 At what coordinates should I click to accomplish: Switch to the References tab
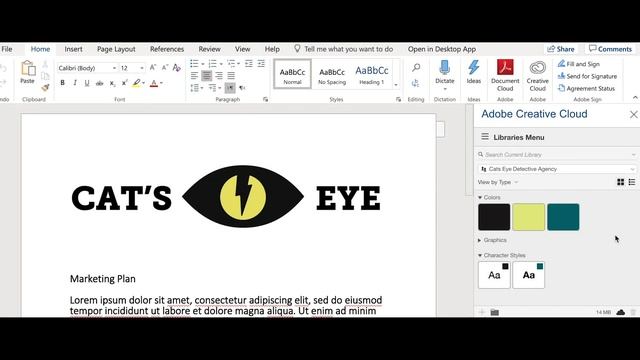pos(167,49)
